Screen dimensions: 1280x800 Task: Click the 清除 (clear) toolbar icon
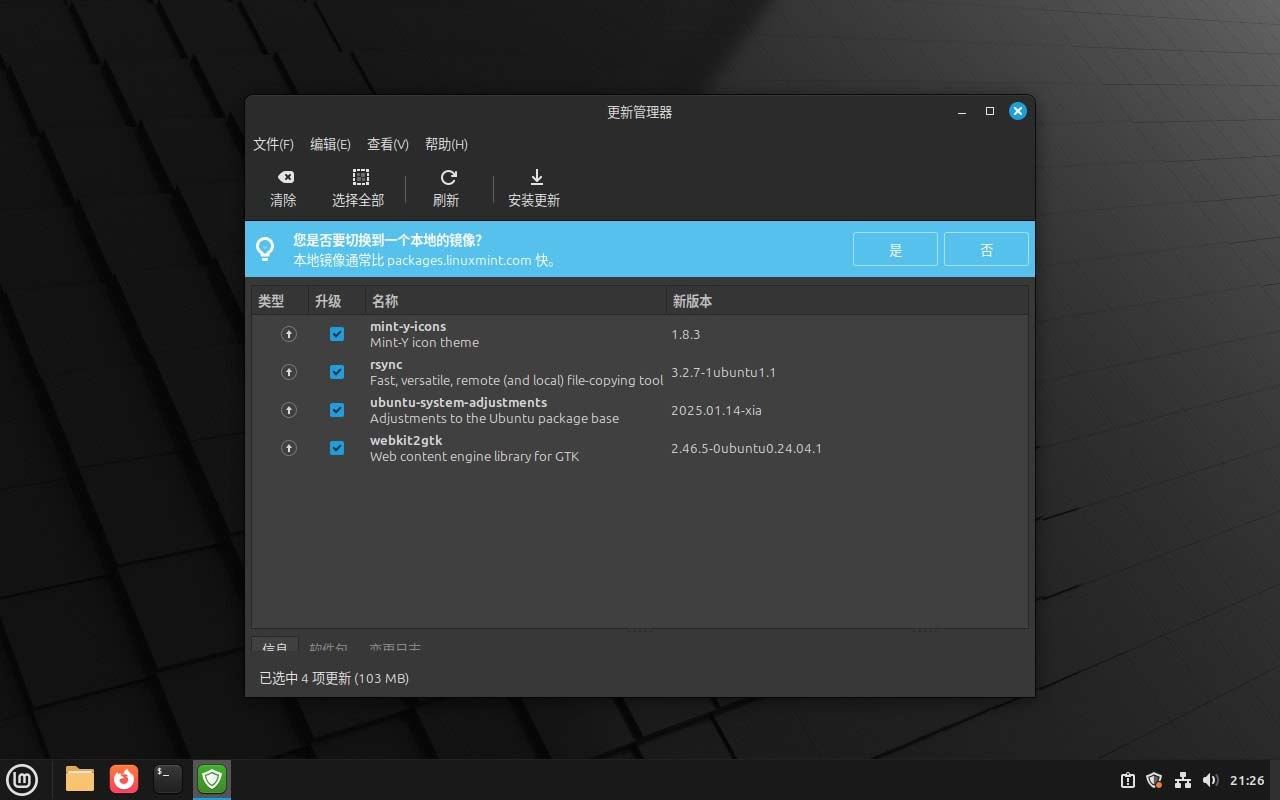(285, 177)
